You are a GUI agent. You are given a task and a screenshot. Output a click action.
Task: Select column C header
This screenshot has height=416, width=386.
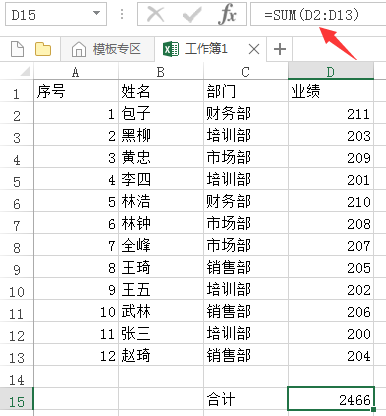246,72
